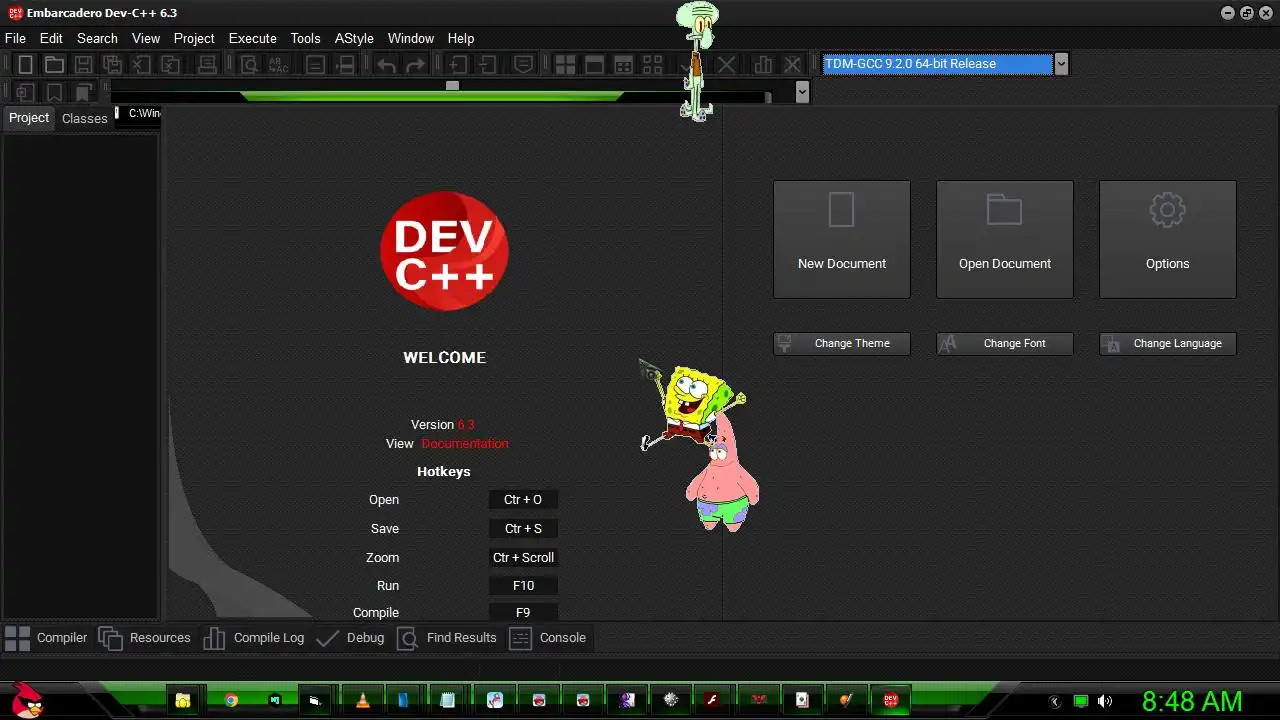Click the Rebuild All toolbar icon
This screenshot has height=720, width=1280.
pos(652,65)
